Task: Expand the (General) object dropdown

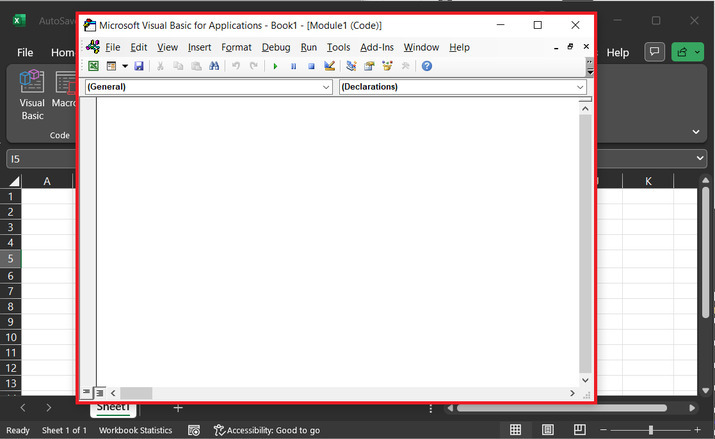Action: tap(326, 87)
